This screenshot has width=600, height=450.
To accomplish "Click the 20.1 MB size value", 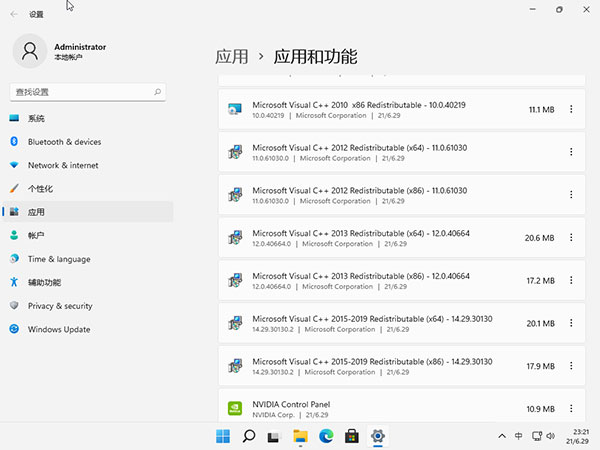I will tap(540, 324).
